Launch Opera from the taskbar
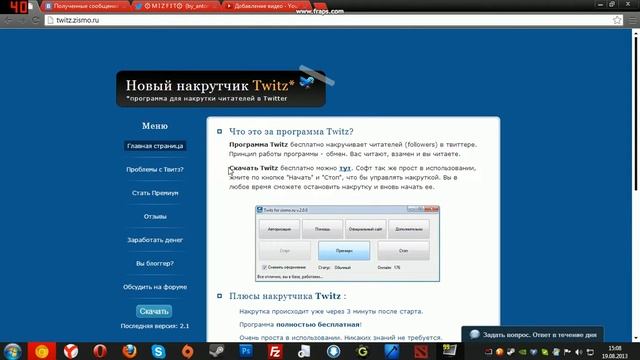Viewport: 640px width, 360px height. click(100, 351)
